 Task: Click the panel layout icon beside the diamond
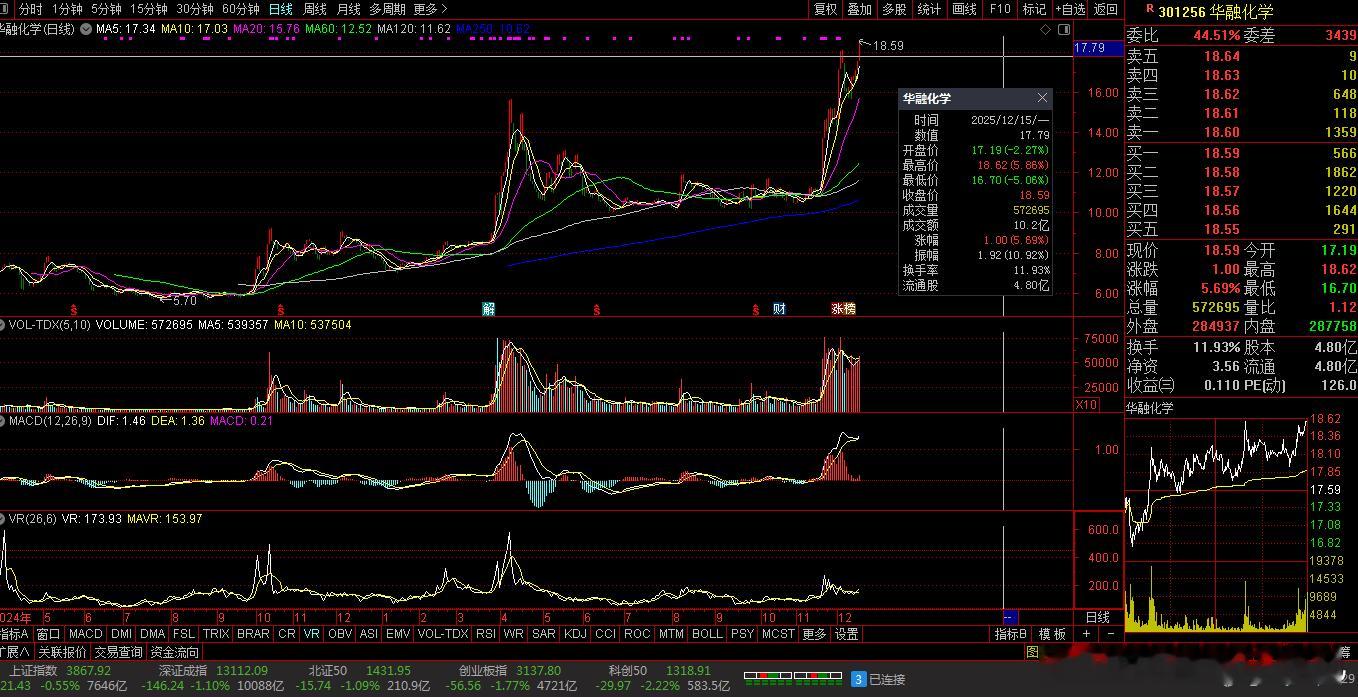click(1062, 30)
